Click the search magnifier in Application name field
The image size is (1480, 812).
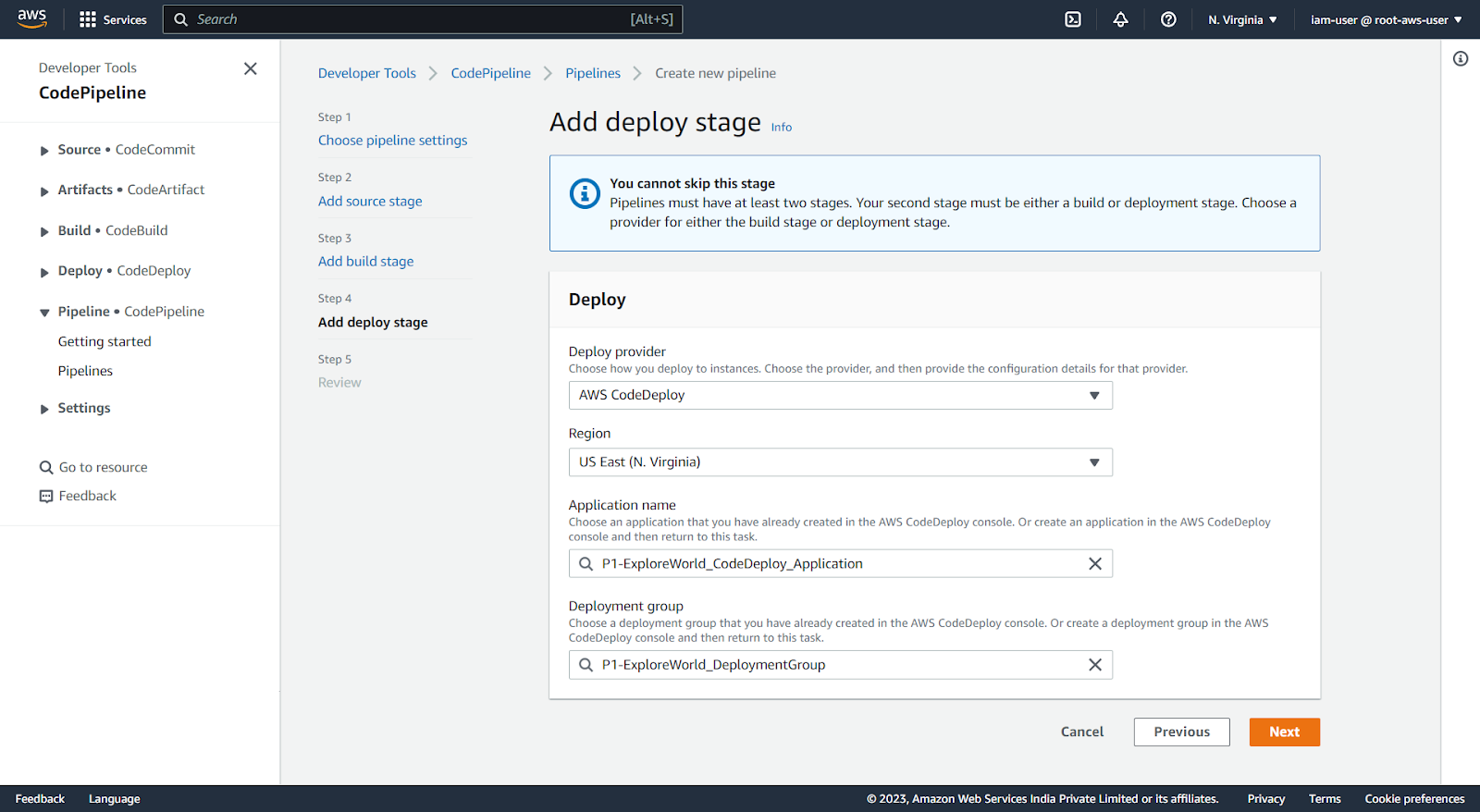tap(586, 564)
